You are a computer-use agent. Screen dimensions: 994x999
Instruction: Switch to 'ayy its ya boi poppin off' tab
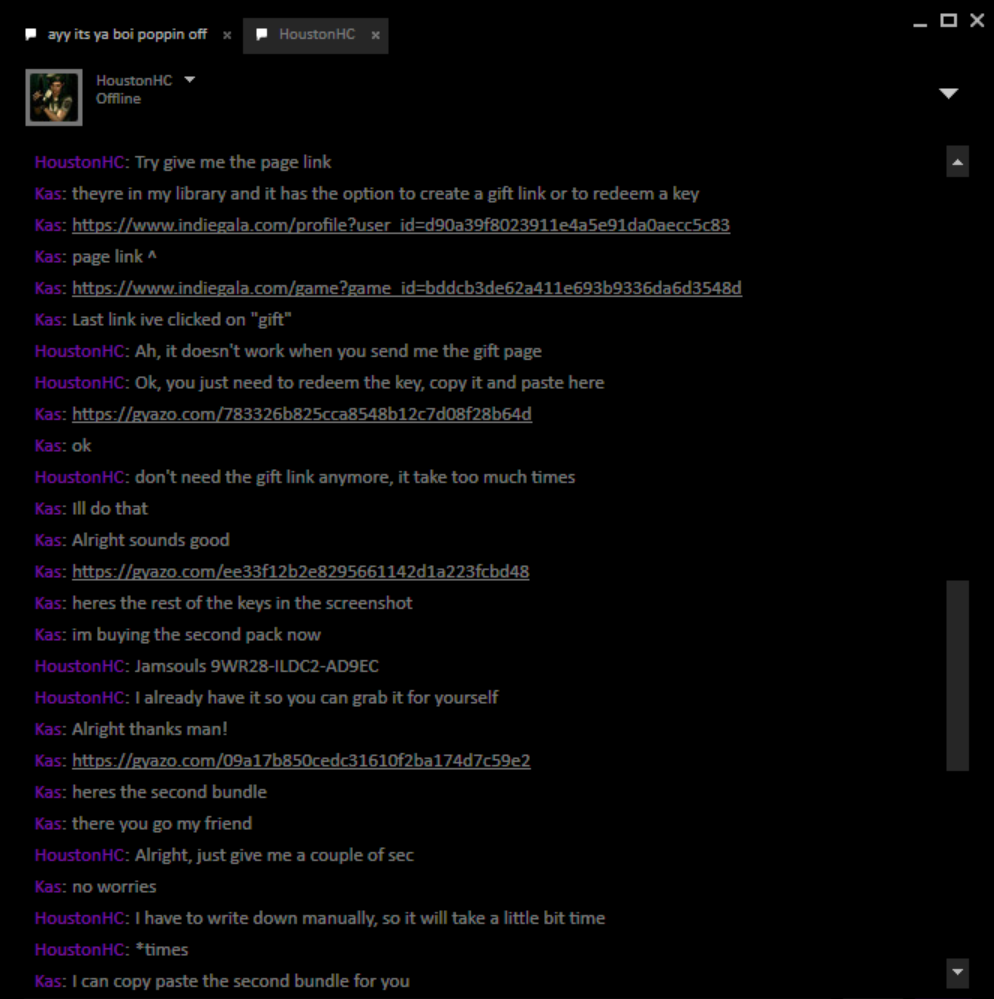(127, 34)
